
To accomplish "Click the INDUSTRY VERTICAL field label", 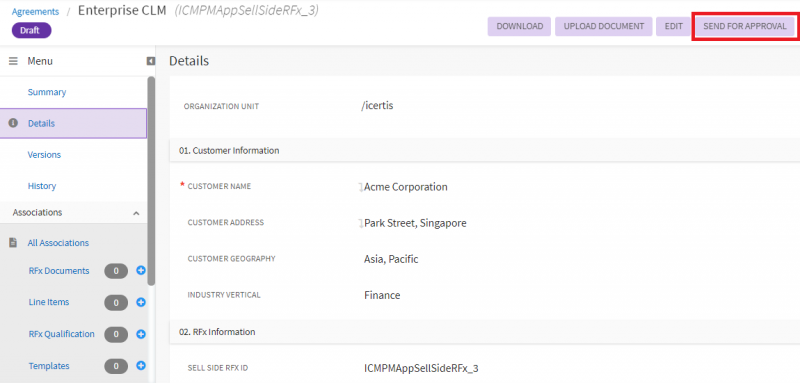I will pyautogui.click(x=224, y=295).
